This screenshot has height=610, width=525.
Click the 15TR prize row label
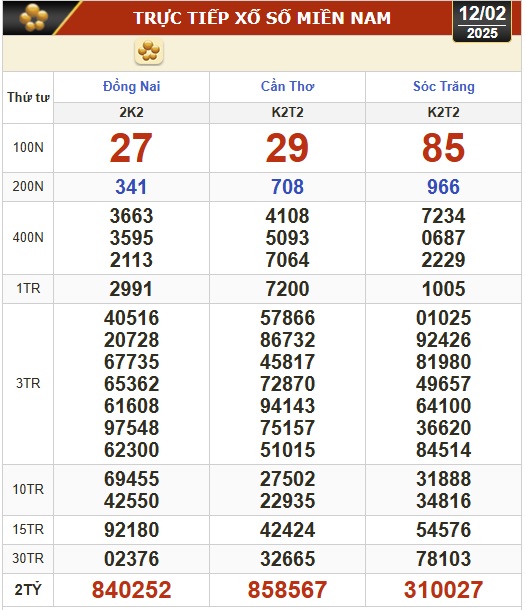(28, 529)
